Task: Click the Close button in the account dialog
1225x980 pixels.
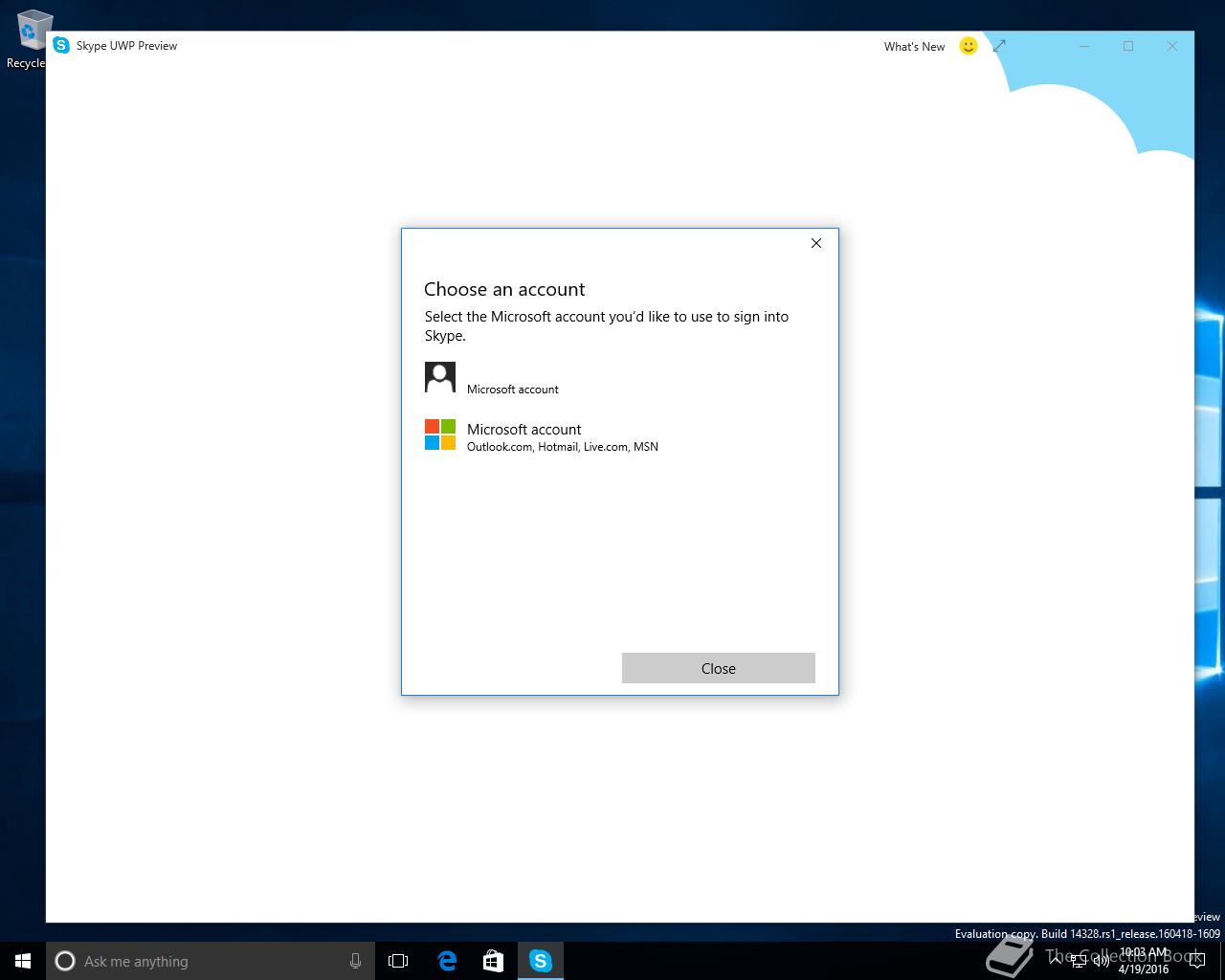Action: coord(718,668)
